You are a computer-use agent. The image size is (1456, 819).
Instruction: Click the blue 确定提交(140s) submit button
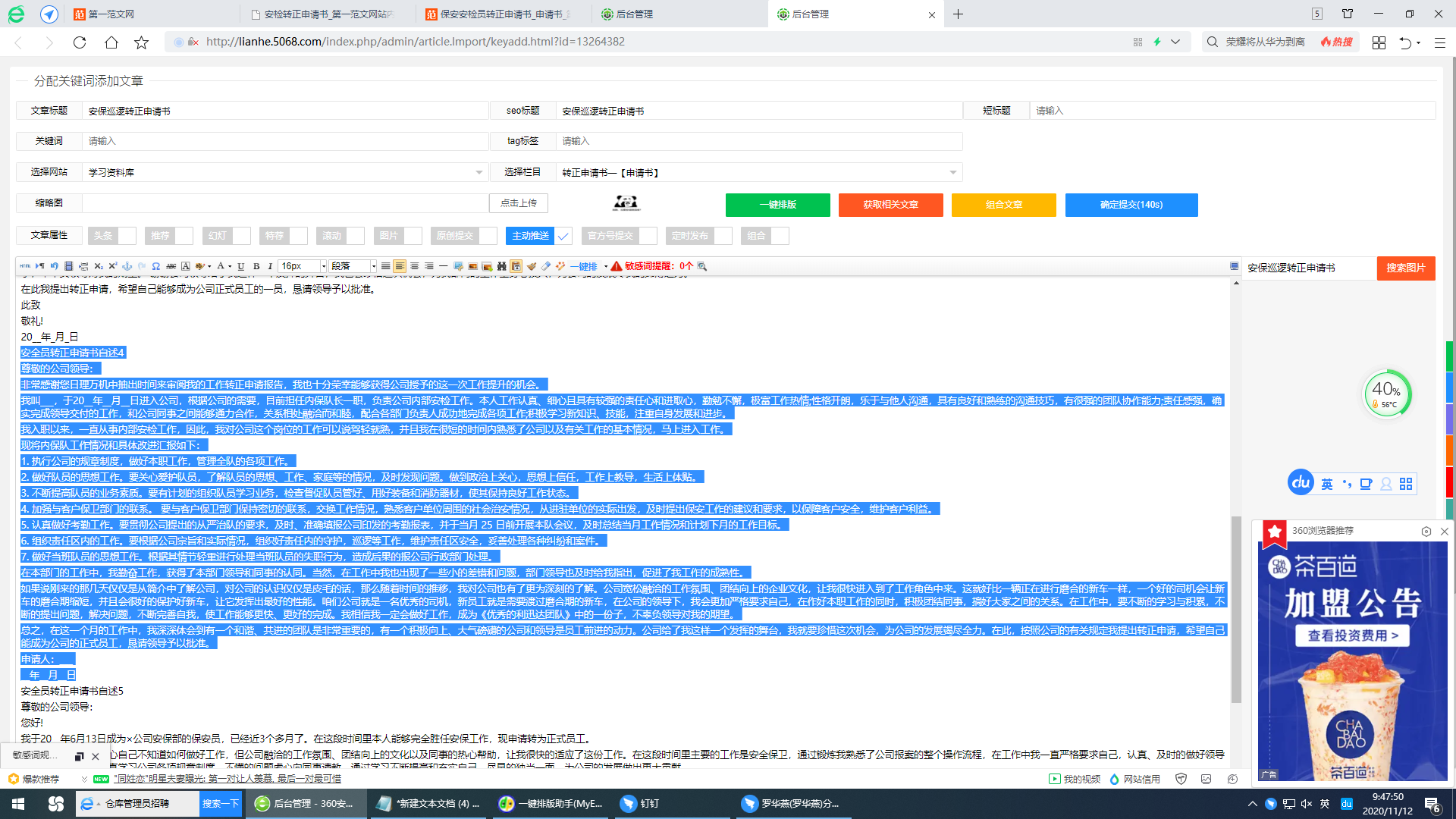1131,205
